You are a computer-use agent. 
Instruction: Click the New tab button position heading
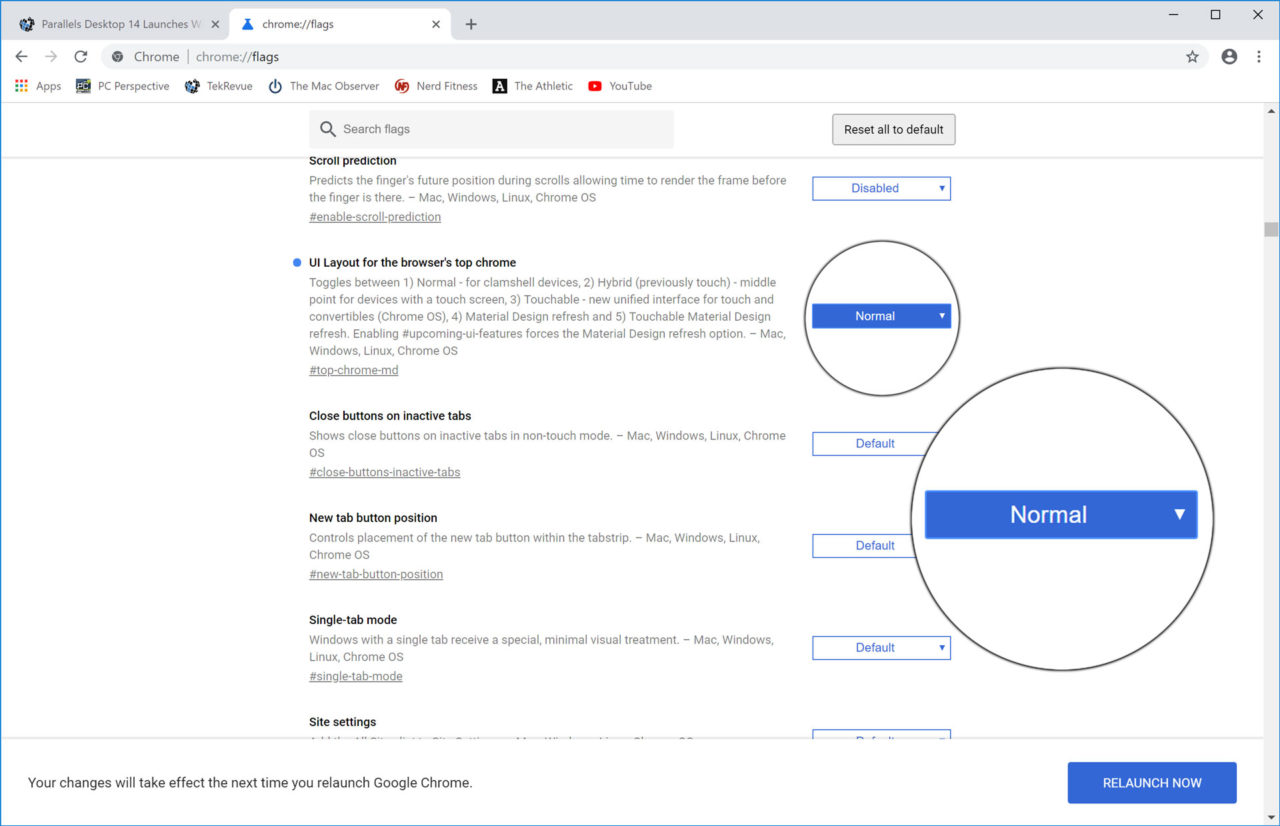[x=373, y=518]
